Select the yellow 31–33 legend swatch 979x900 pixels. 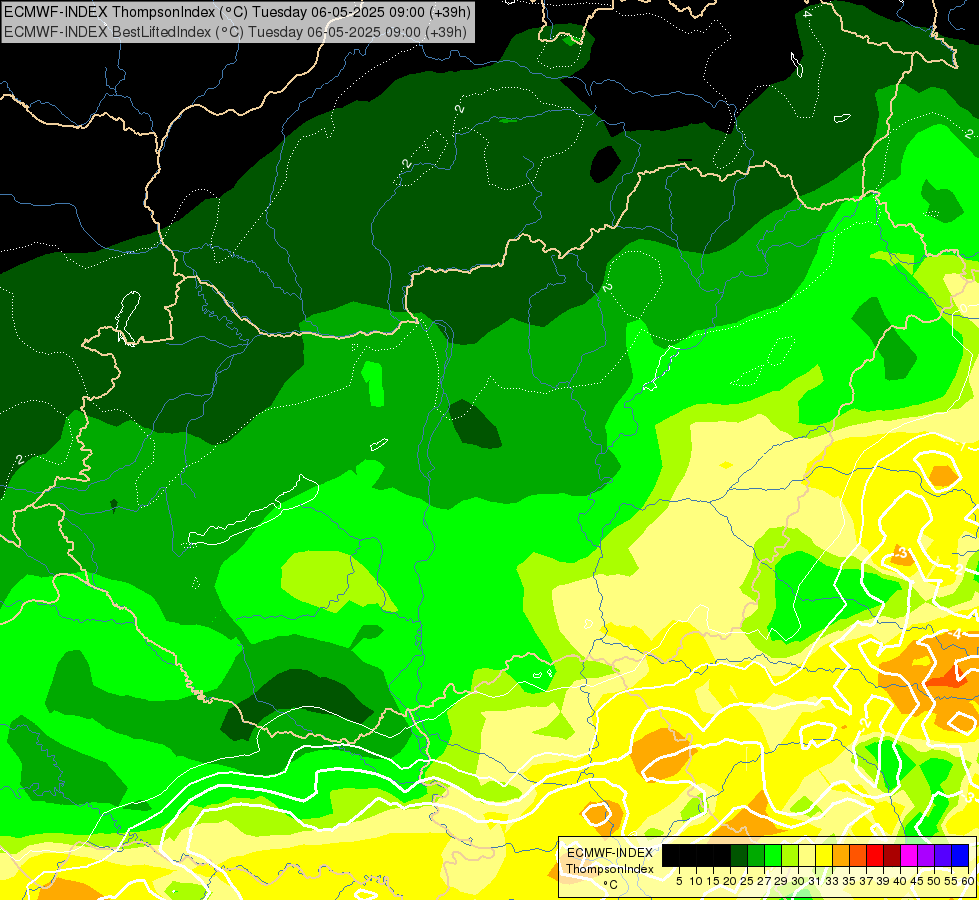point(824,855)
